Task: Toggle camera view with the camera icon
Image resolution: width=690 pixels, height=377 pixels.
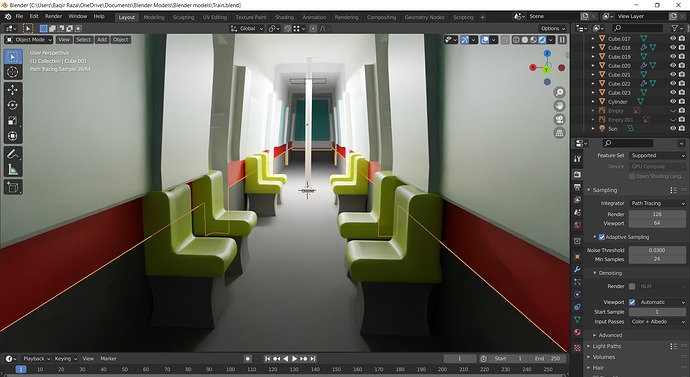Action: coord(559,120)
